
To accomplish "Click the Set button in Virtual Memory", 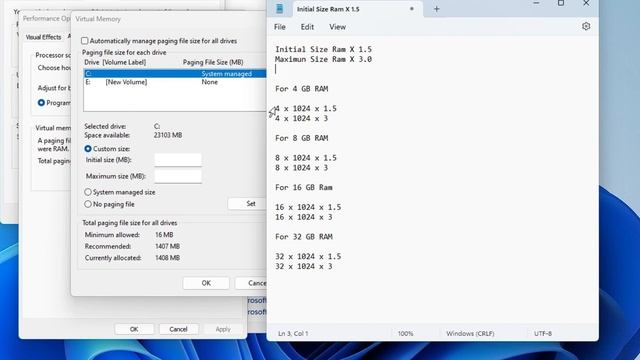I will coord(247,203).
